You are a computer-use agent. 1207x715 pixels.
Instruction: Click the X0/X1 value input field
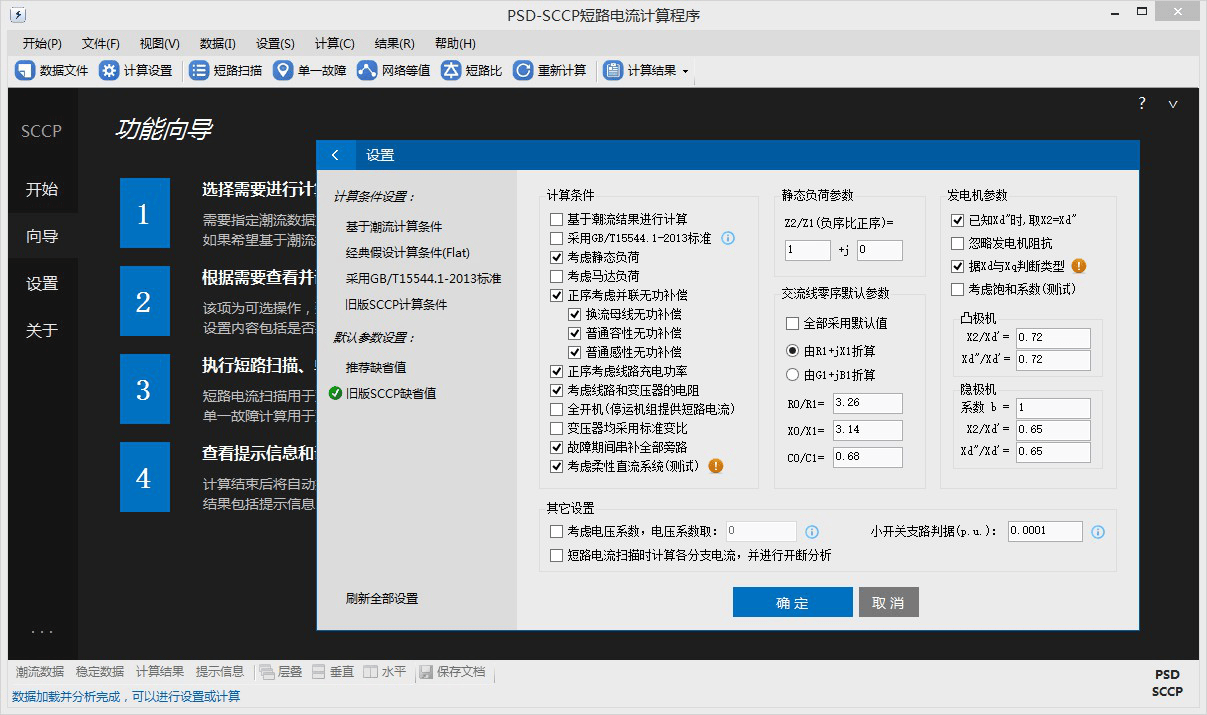pos(867,430)
